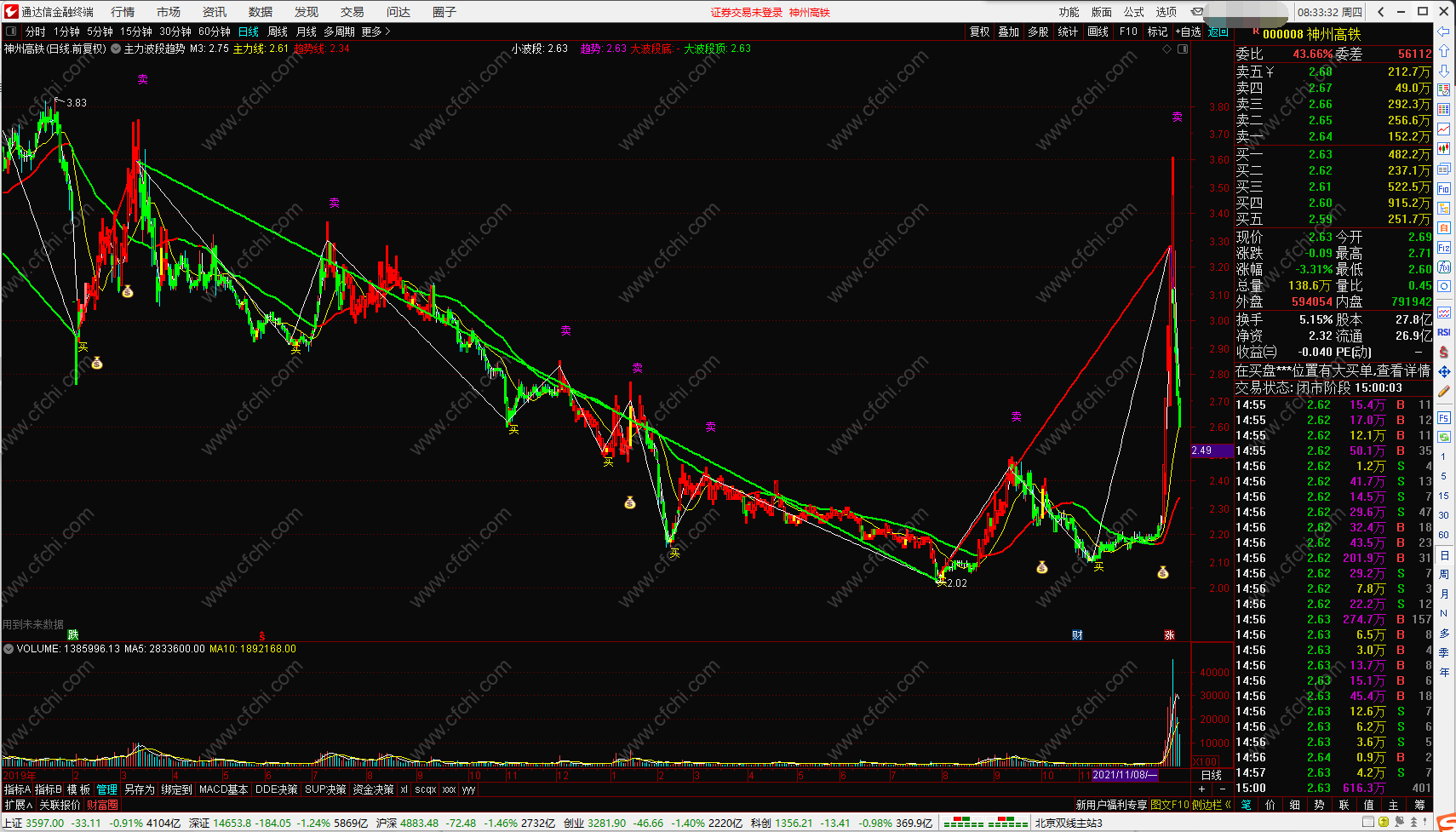The image size is (1456, 832).
Task: Click the blue up arrow sidebar icon
Action: coord(1443,51)
